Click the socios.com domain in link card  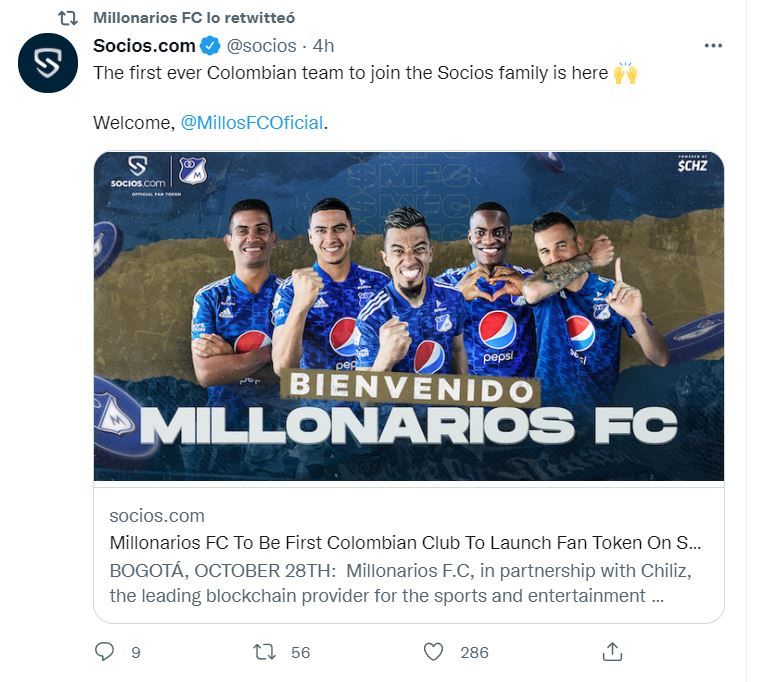click(x=157, y=516)
